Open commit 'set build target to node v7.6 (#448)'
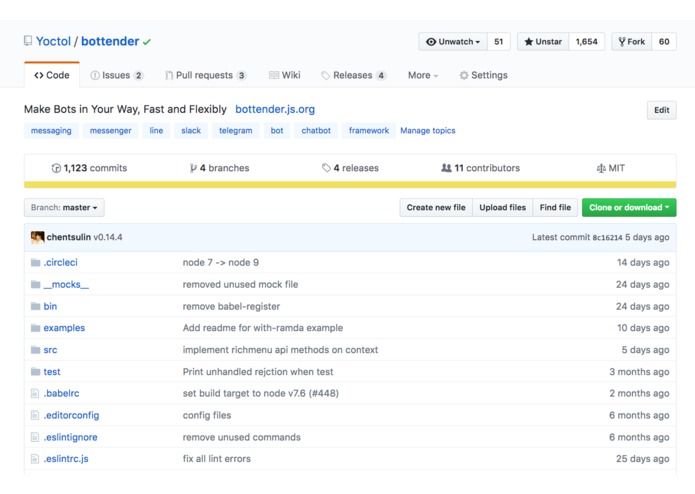 261,393
